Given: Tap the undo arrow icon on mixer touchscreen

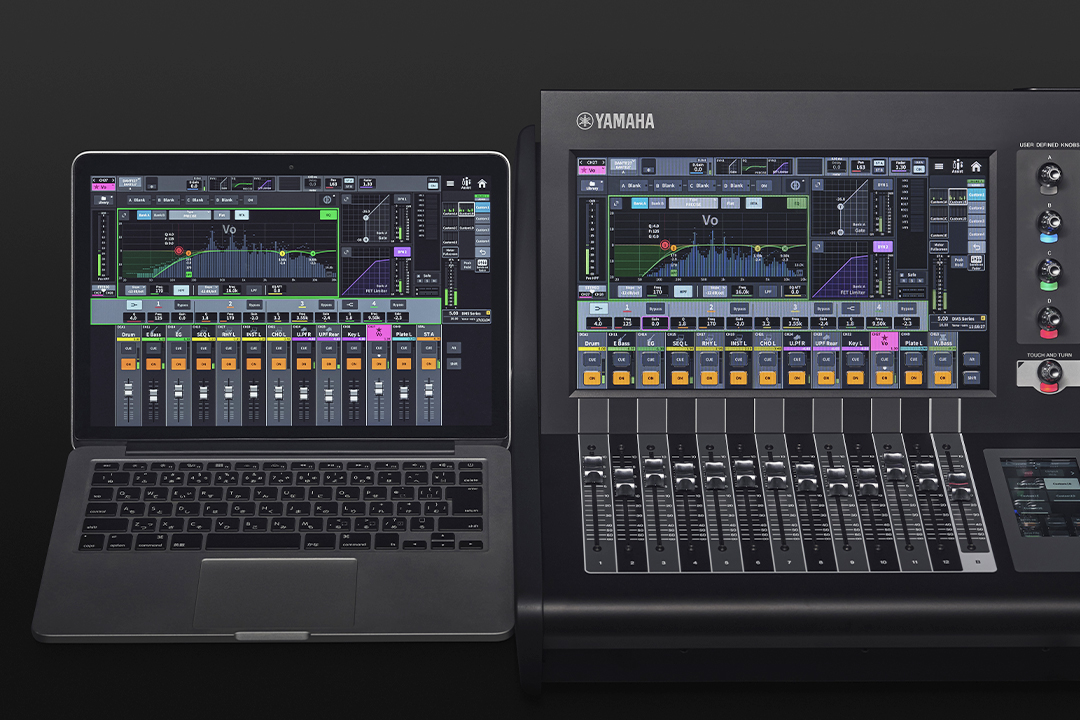Looking at the screenshot, I should tap(976, 247).
